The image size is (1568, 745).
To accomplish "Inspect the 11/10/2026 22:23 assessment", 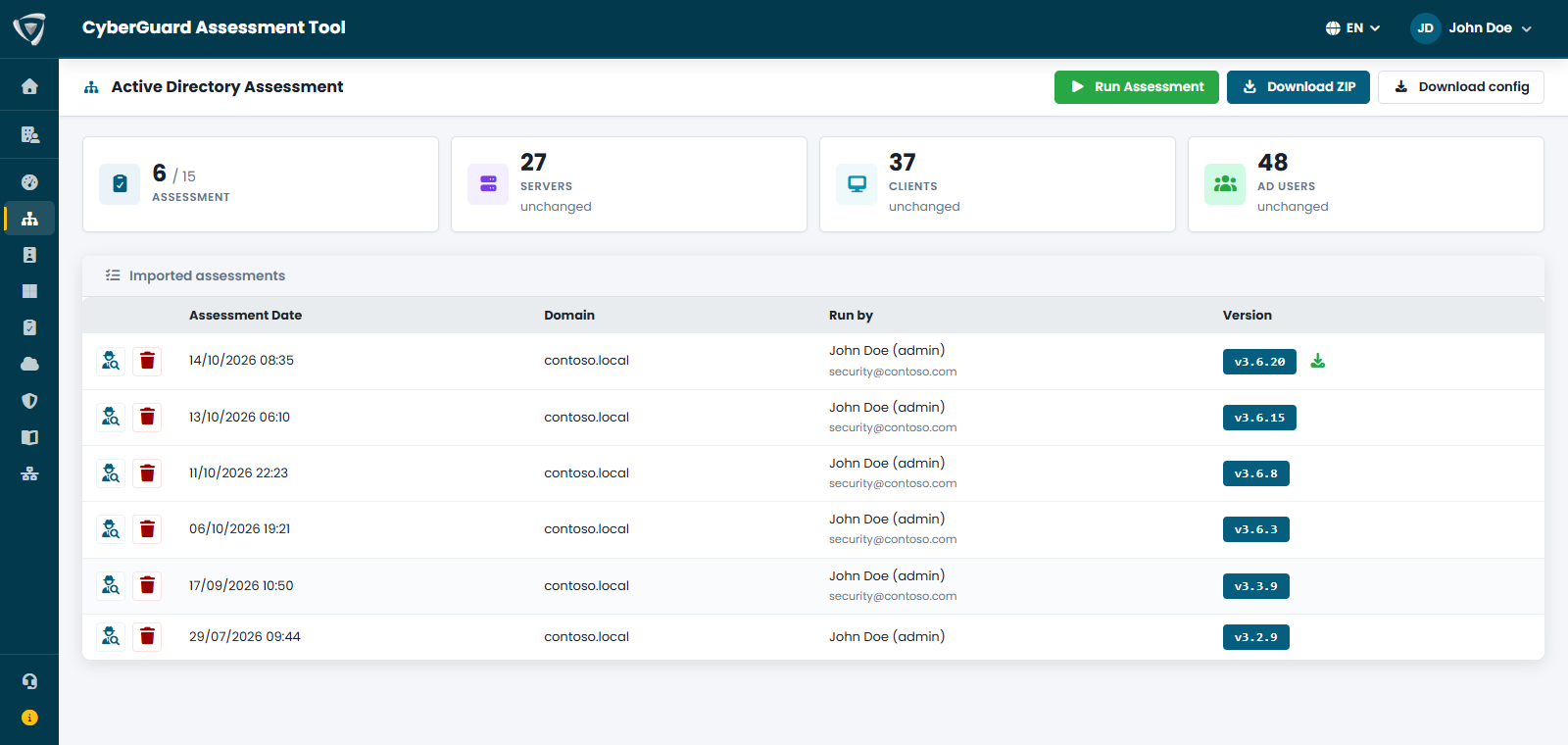I will pos(111,473).
